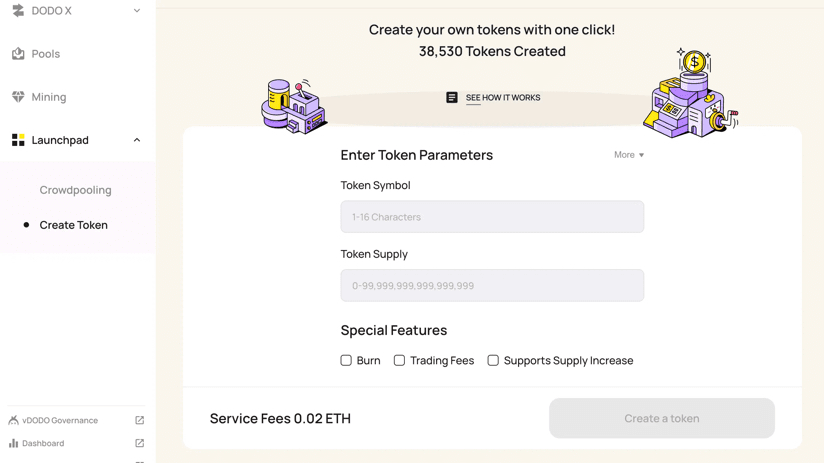Tick the Trading Fees checkbox

tap(399, 361)
